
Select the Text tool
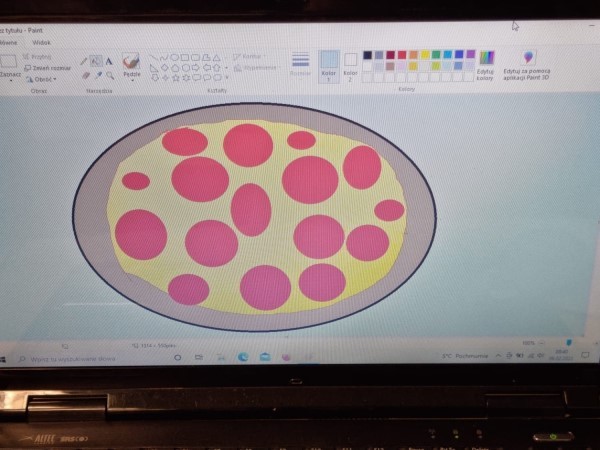pos(109,61)
